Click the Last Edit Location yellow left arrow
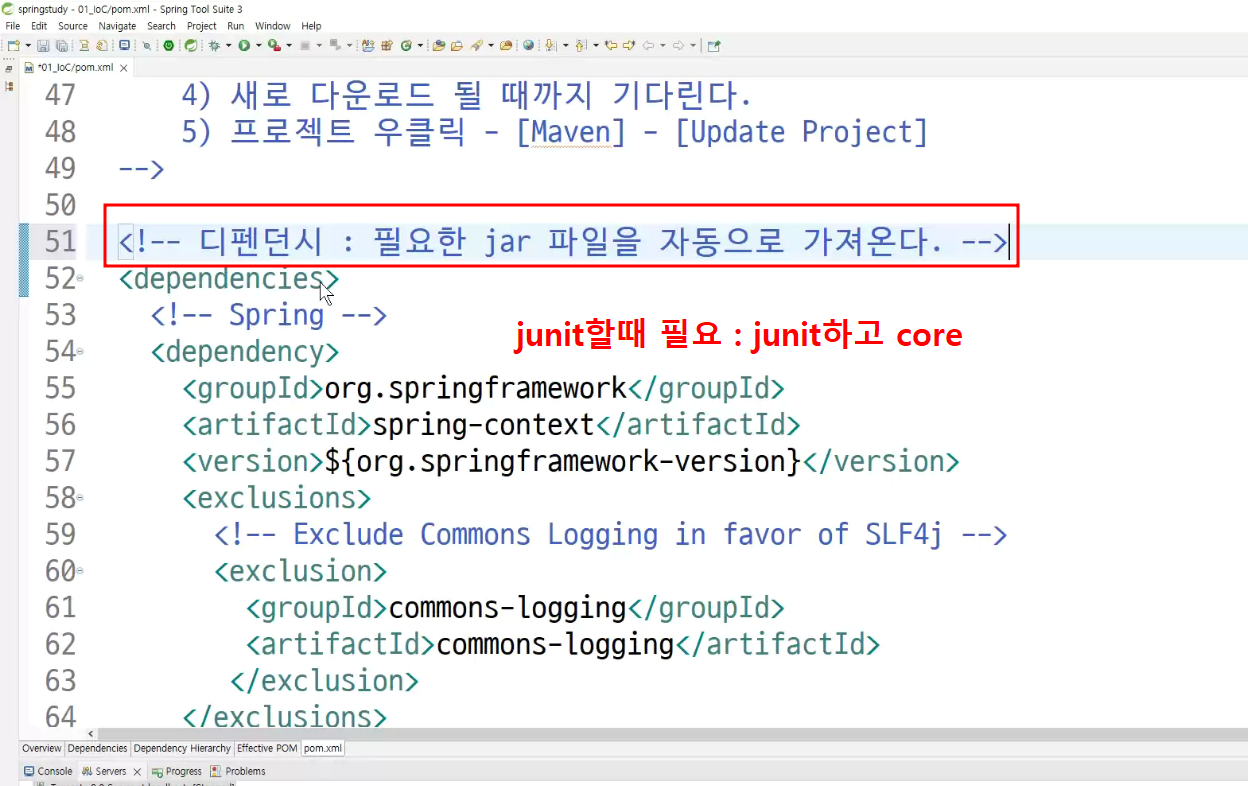Screen dimensions: 1248x786 (x=611, y=45)
